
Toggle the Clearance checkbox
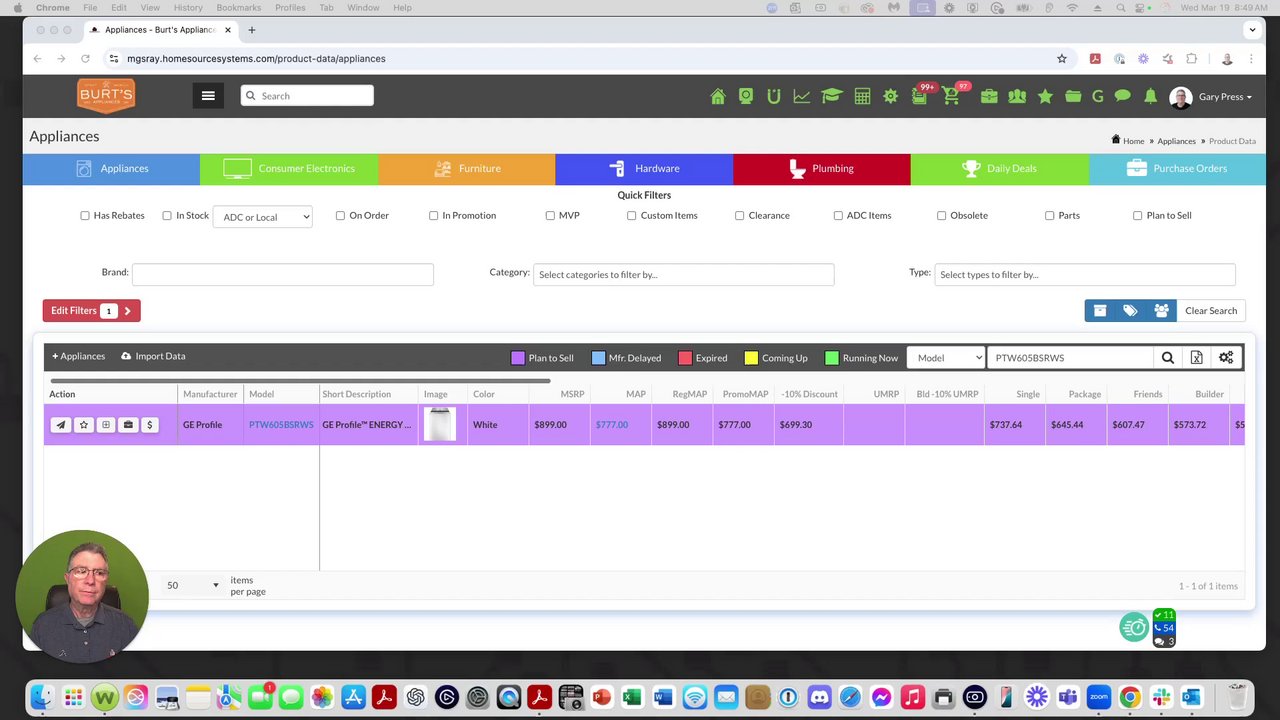(739, 216)
